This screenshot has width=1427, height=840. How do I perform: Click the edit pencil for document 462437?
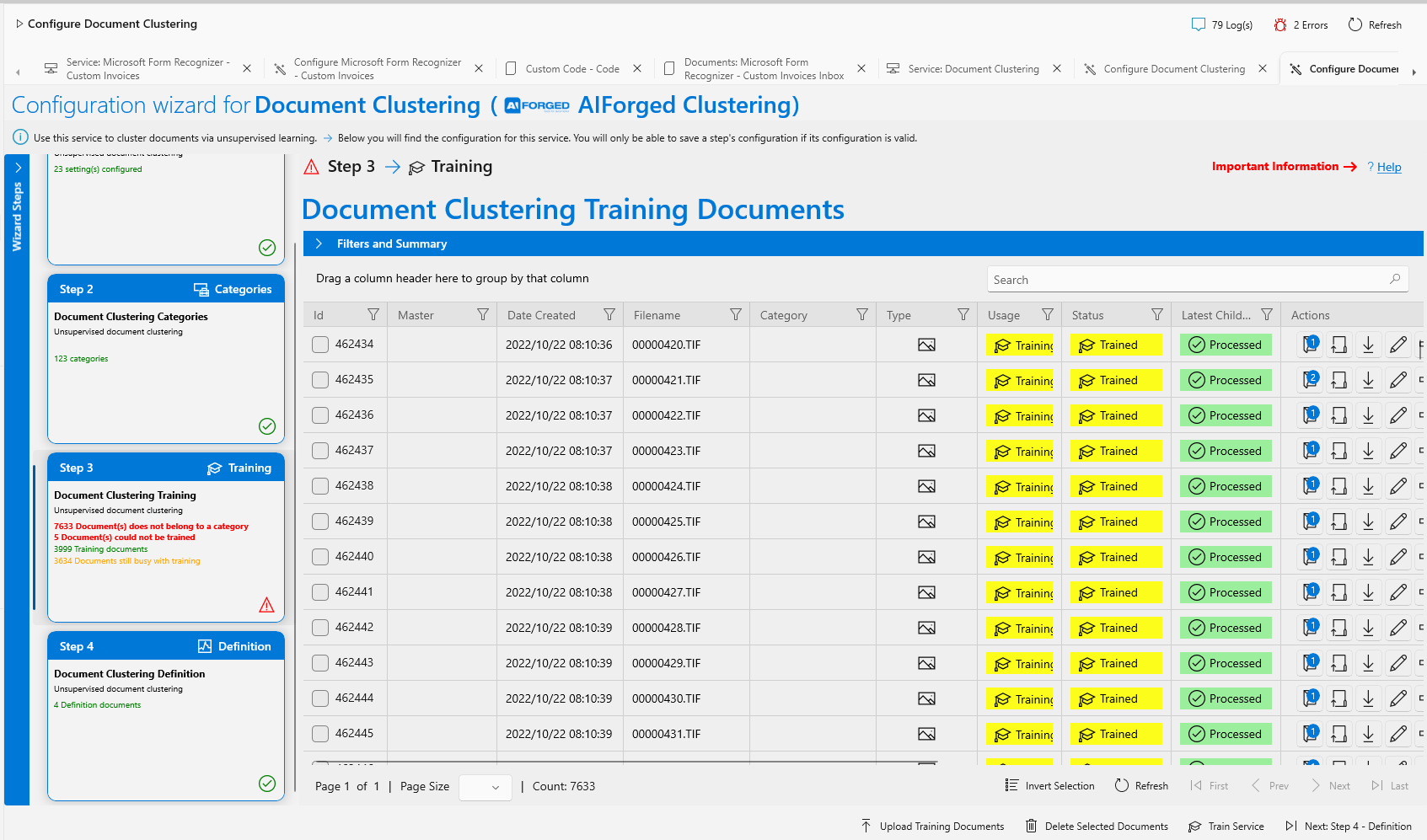[1398, 451]
